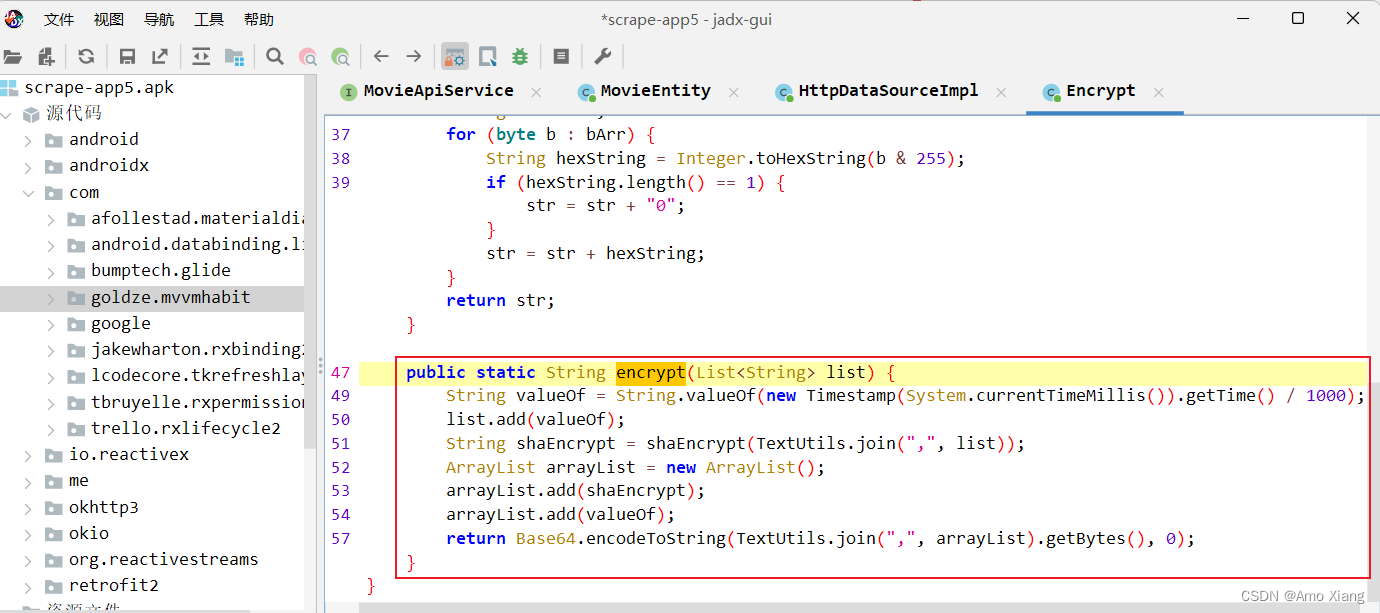The height and width of the screenshot is (613, 1380).
Task: Open preferences wrench icon
Action: pos(602,57)
